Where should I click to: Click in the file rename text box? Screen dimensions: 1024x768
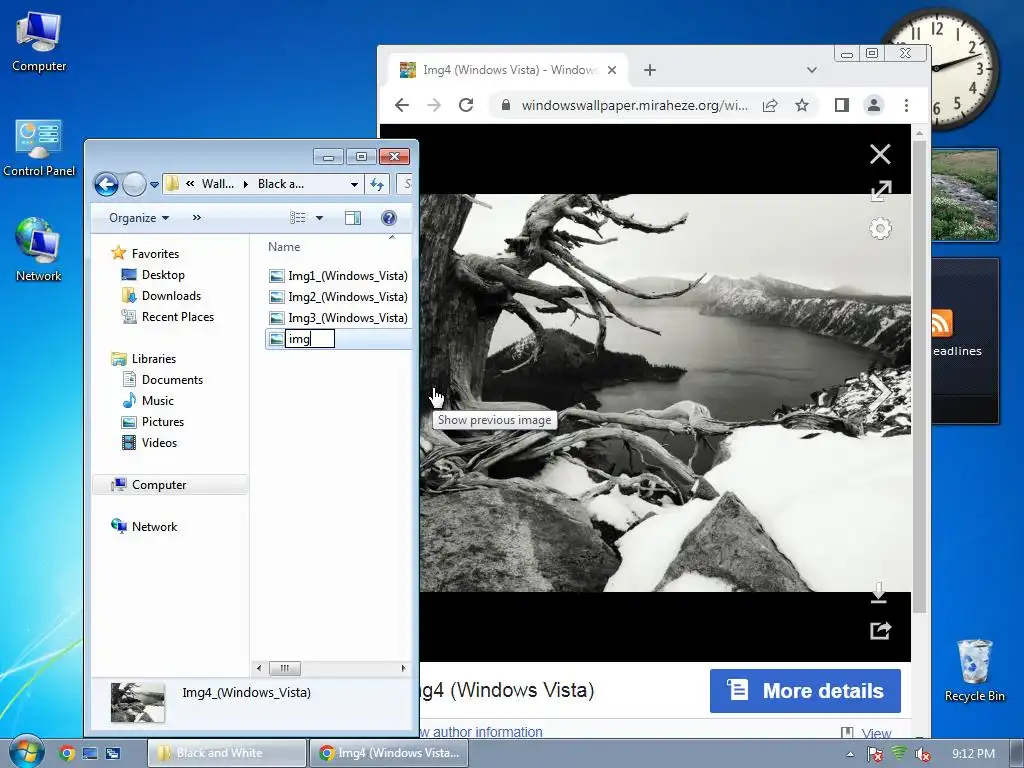pyautogui.click(x=310, y=338)
